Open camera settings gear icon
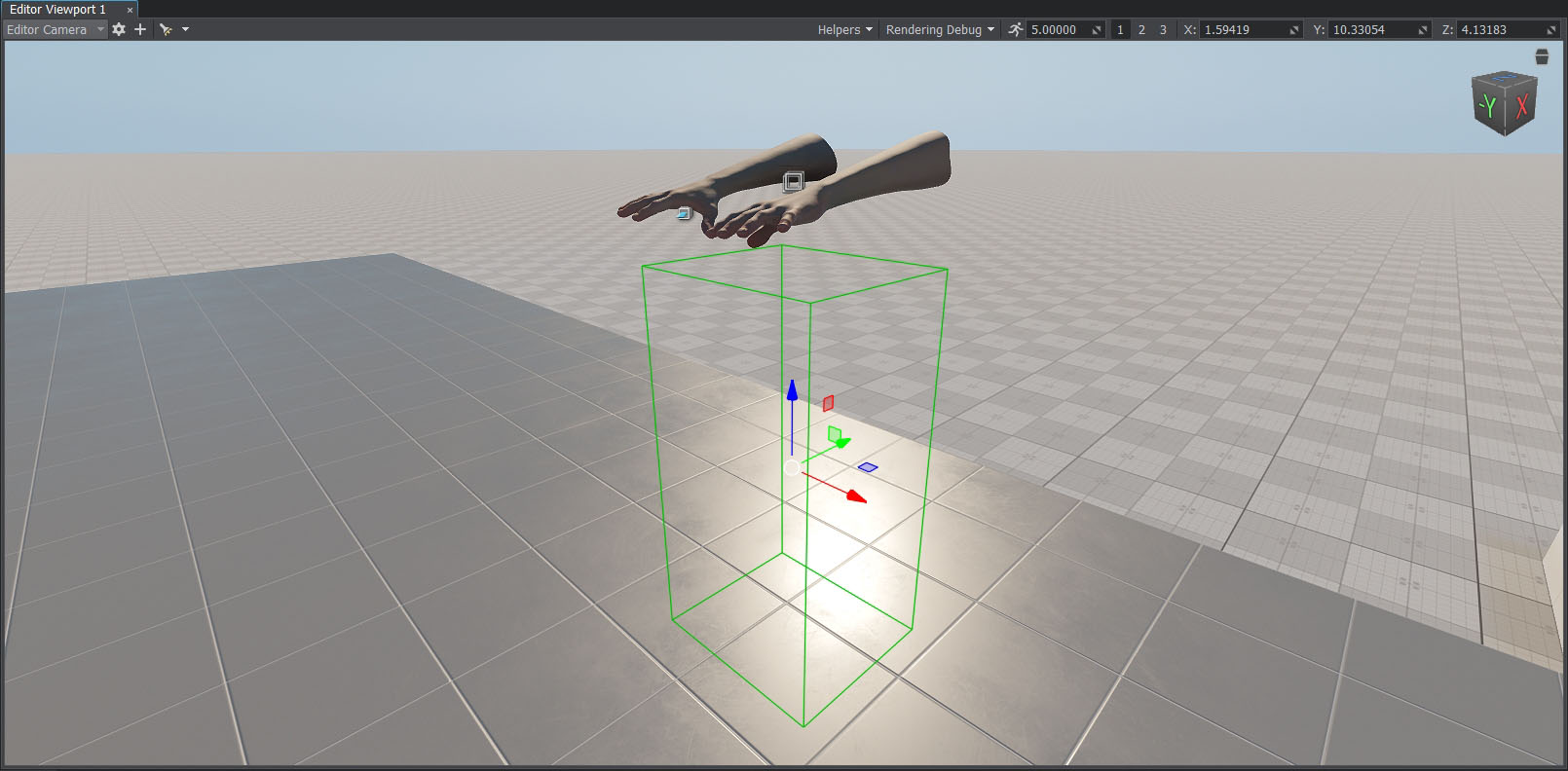 tap(119, 29)
